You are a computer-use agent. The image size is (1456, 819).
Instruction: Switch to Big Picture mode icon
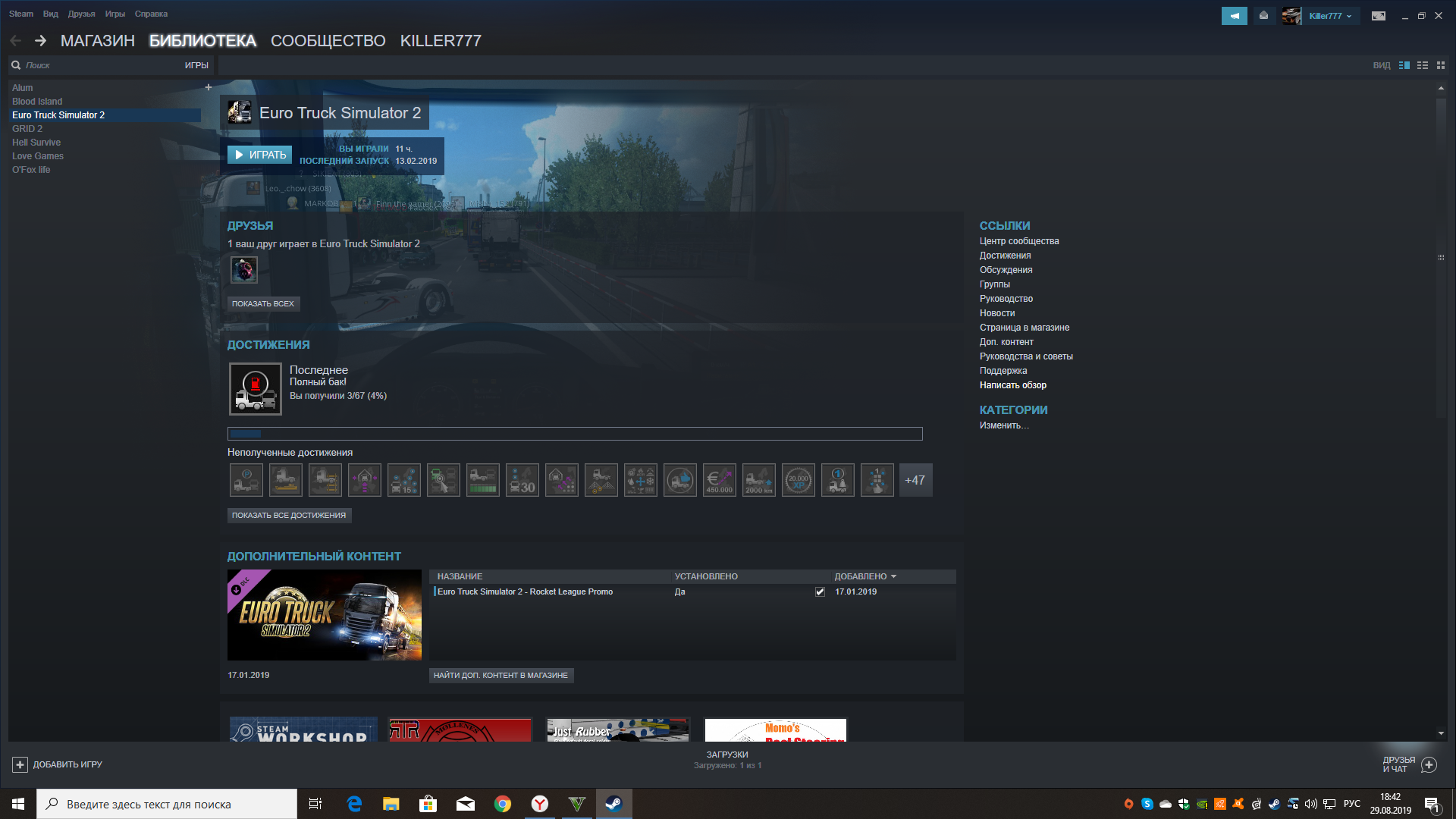[x=1379, y=15]
